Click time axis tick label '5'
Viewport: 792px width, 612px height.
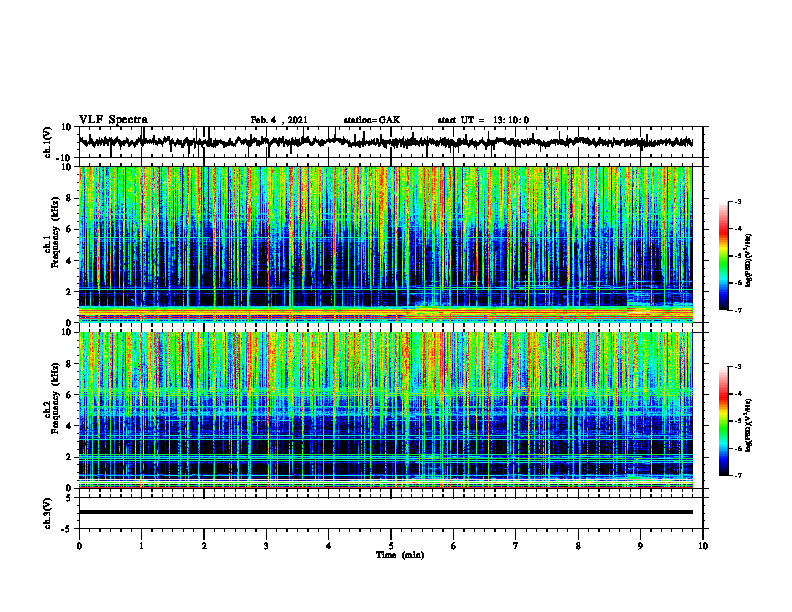coord(391,546)
